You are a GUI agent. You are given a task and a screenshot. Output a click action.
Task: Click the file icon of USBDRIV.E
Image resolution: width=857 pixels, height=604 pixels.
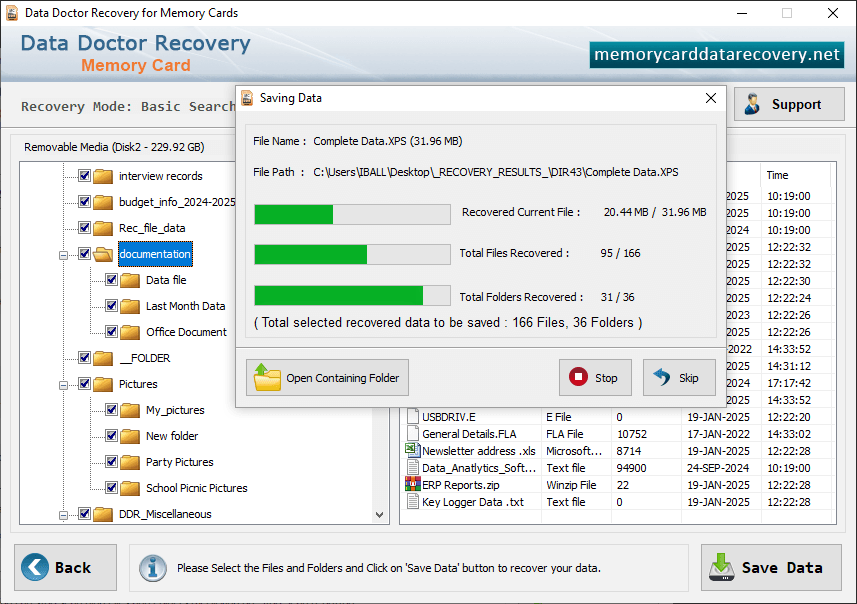coord(413,417)
